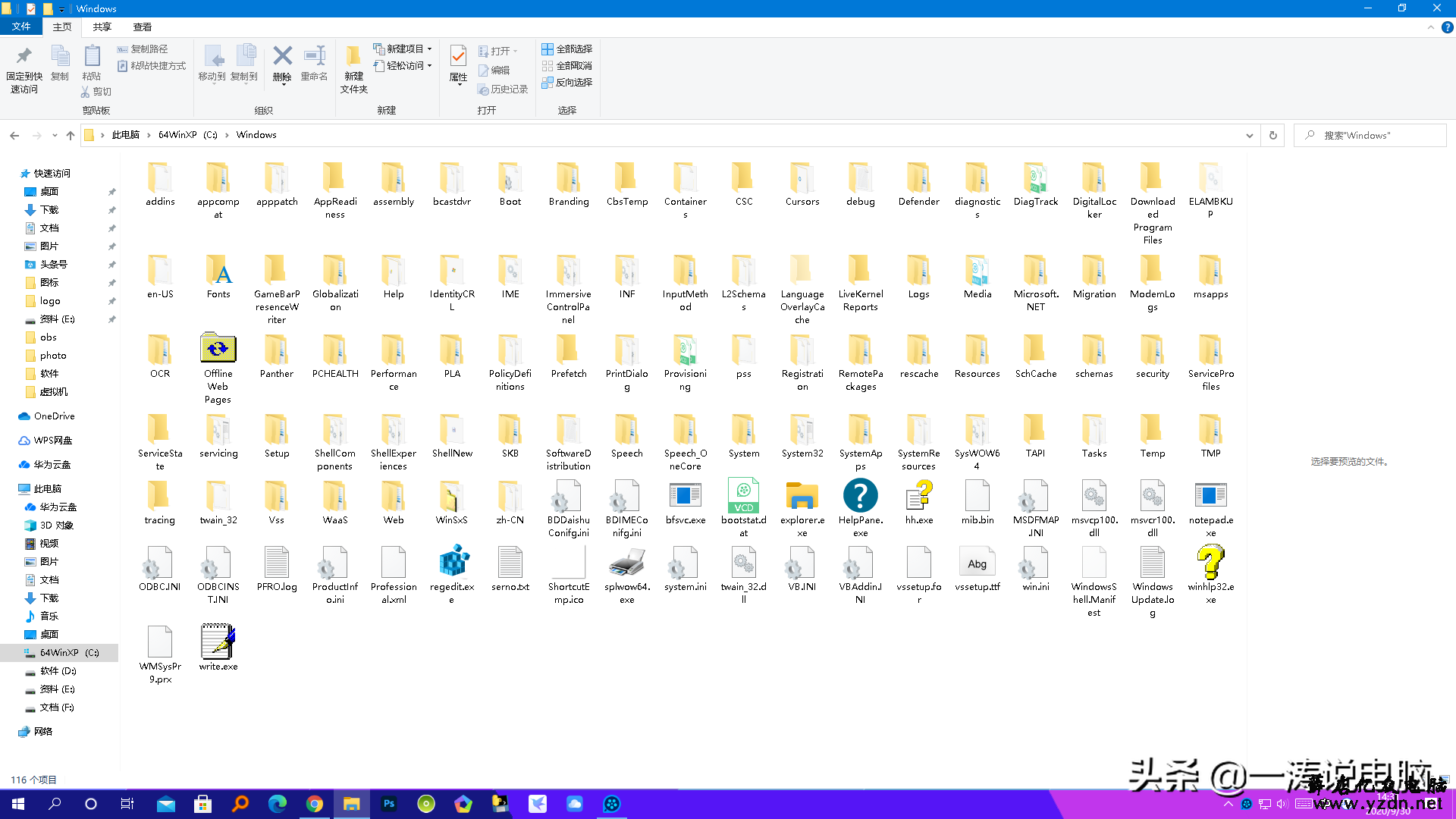Select winhlp32.exe file icon

(1211, 563)
